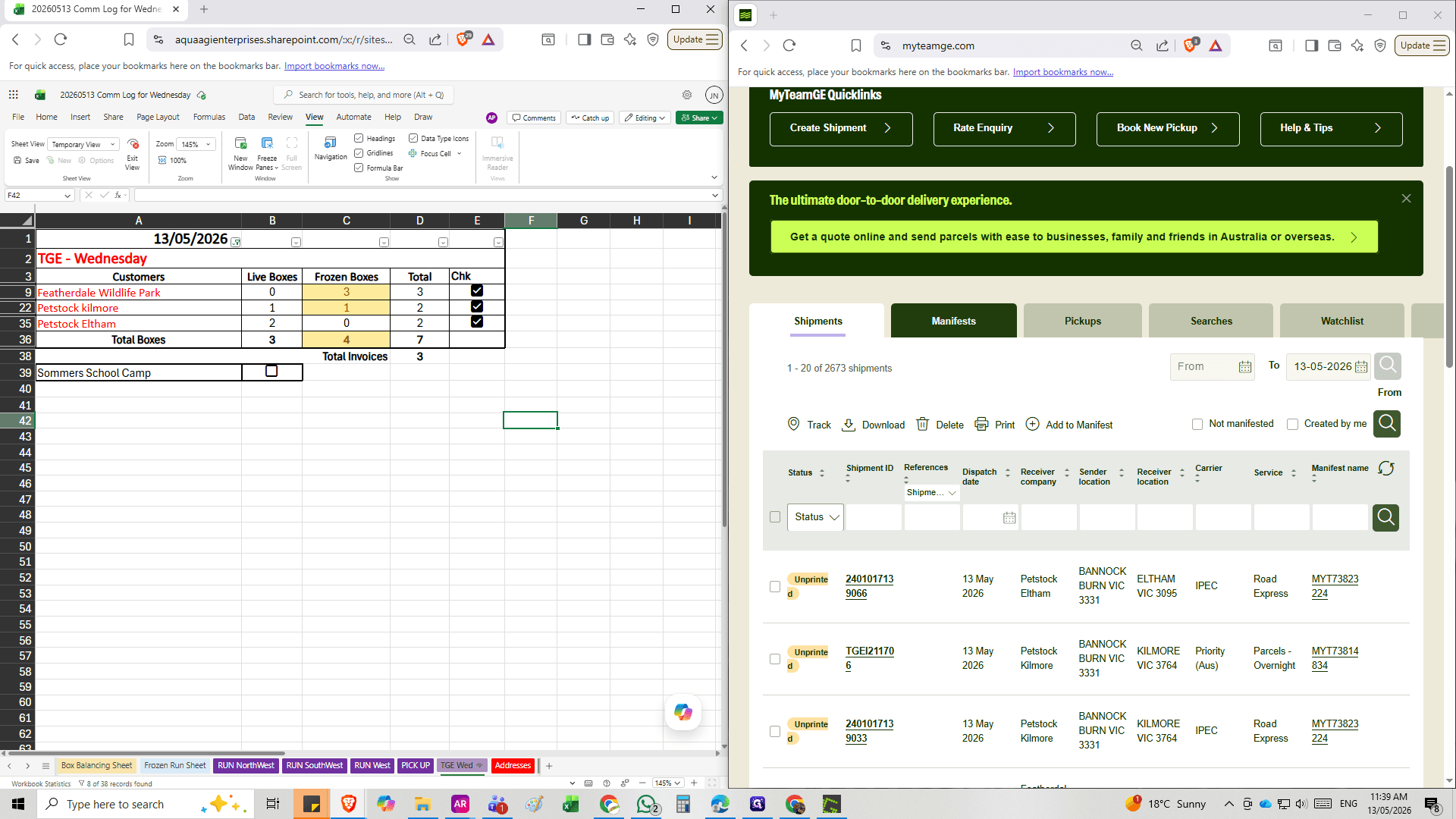Open WhatsApp from Windows taskbar
1456x819 pixels.
(x=646, y=804)
